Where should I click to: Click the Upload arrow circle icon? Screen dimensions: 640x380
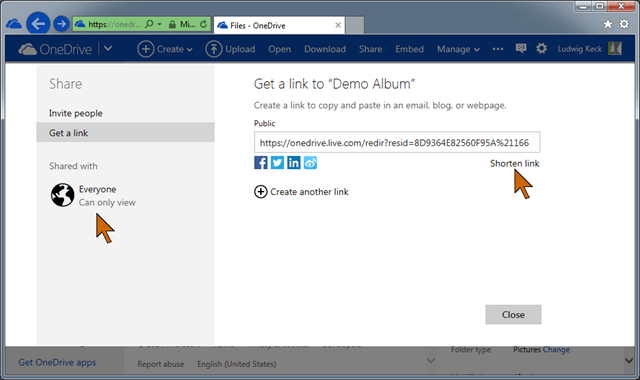[x=213, y=49]
